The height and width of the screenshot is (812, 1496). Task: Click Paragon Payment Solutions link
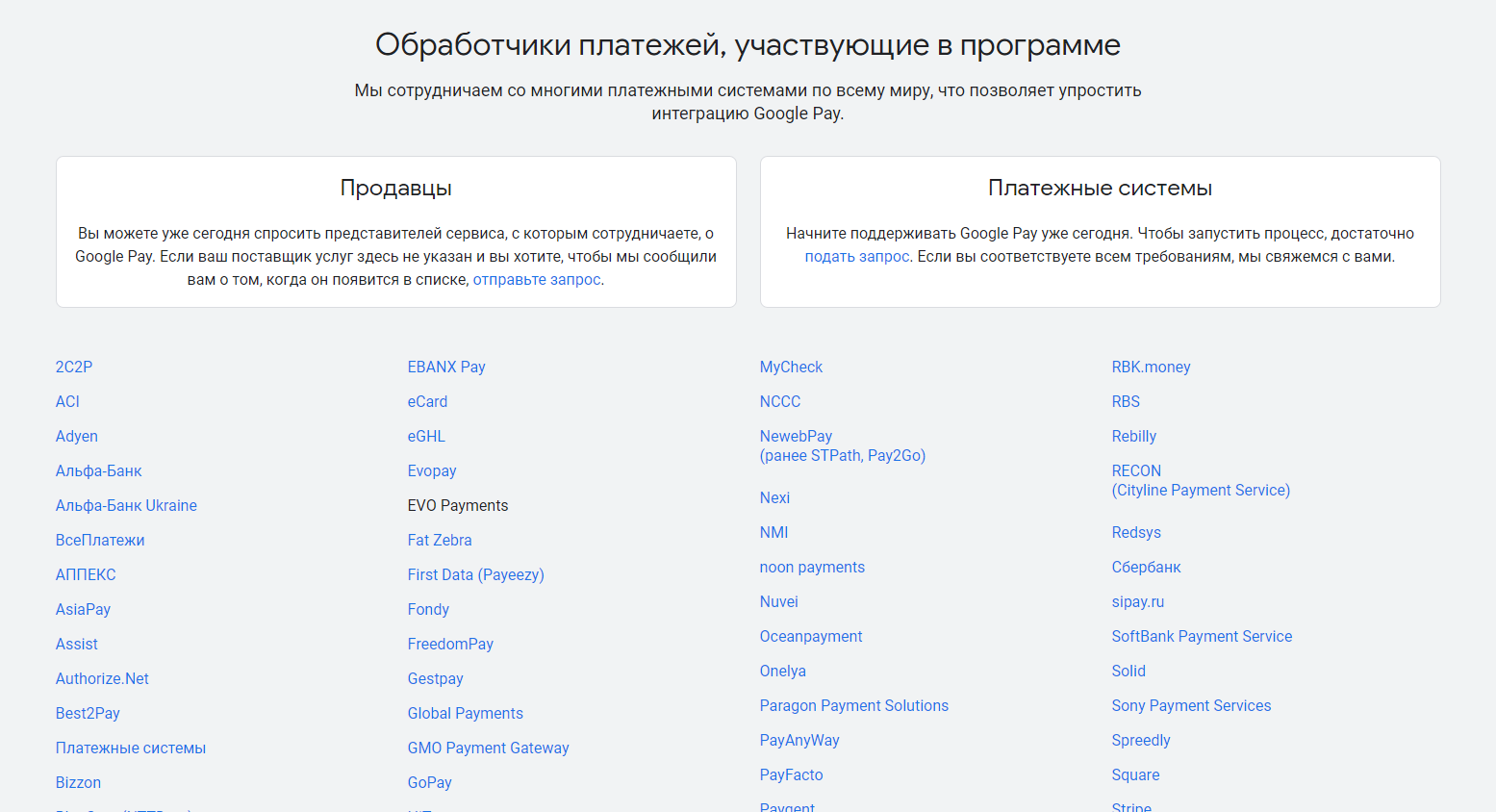click(x=853, y=706)
